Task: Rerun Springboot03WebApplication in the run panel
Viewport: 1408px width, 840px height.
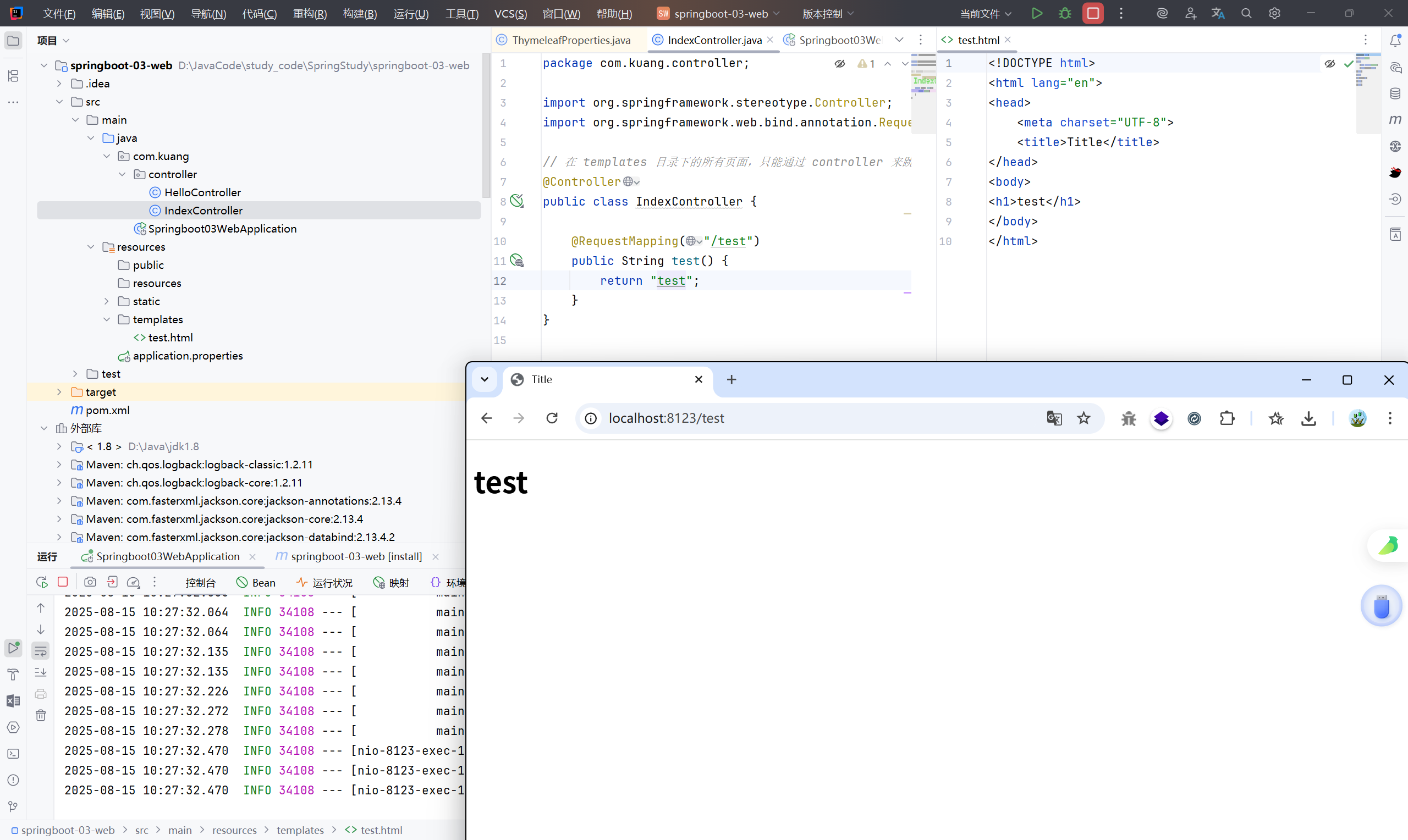Action: pyautogui.click(x=41, y=582)
